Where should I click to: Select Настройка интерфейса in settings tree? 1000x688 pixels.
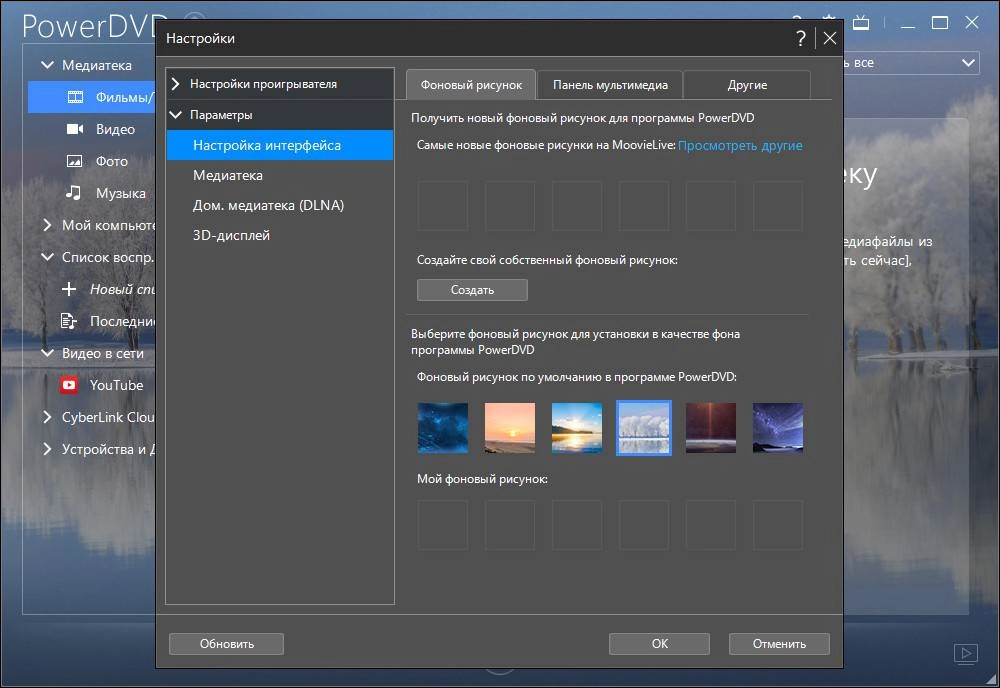pos(279,145)
